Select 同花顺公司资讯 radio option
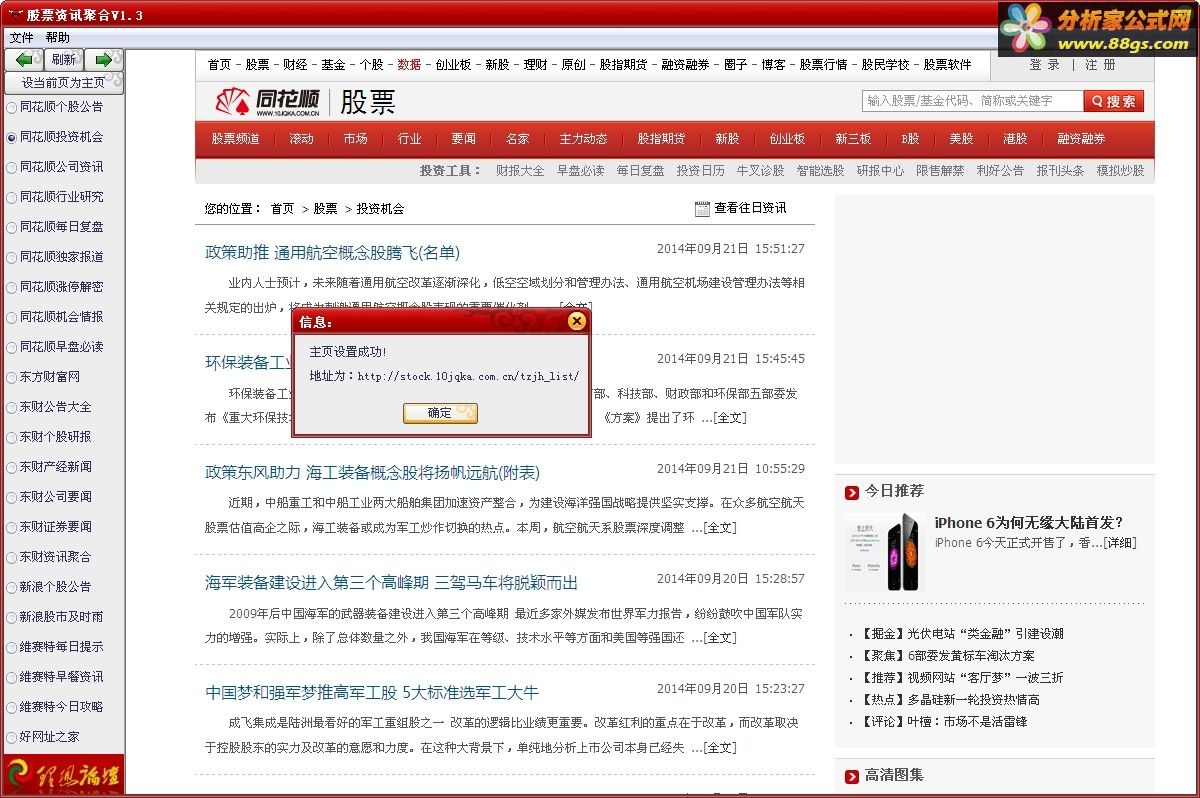 55,167
